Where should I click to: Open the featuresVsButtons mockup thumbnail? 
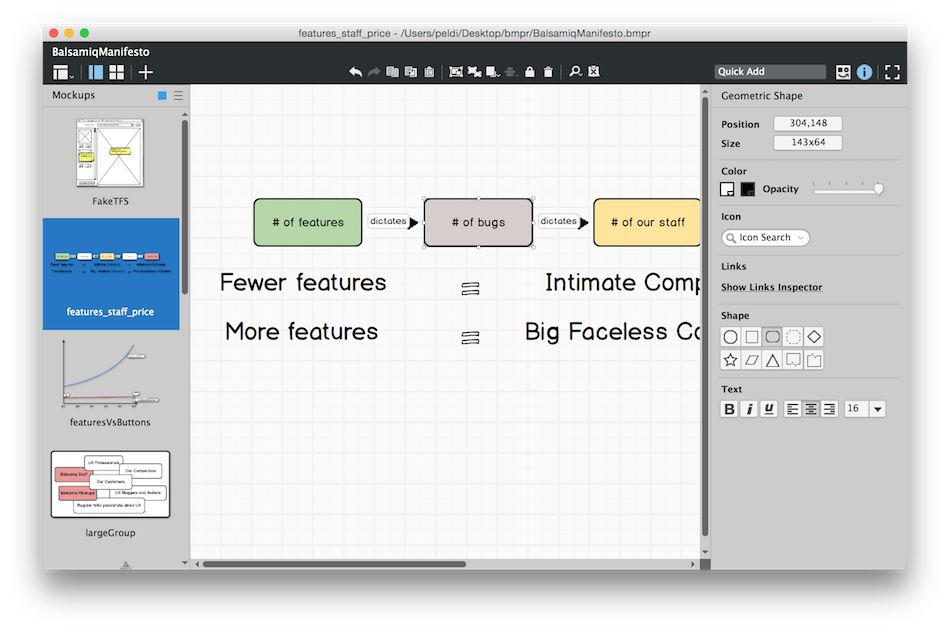[110, 375]
